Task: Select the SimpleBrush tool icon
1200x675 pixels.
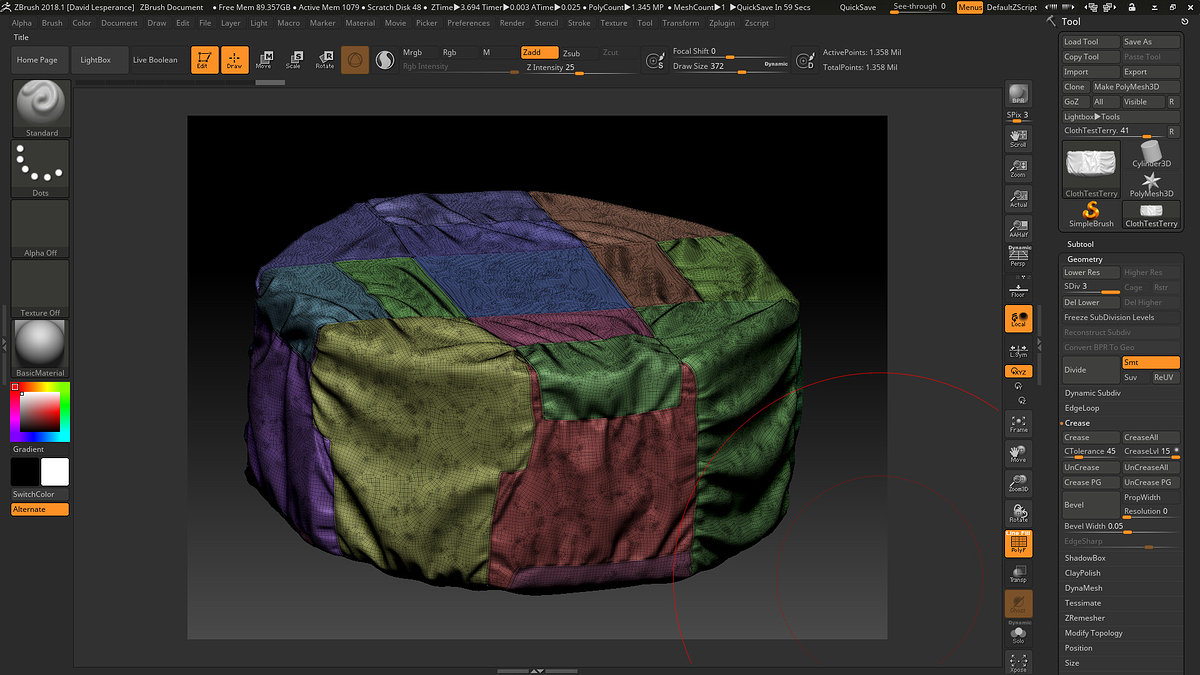Action: (1091, 214)
